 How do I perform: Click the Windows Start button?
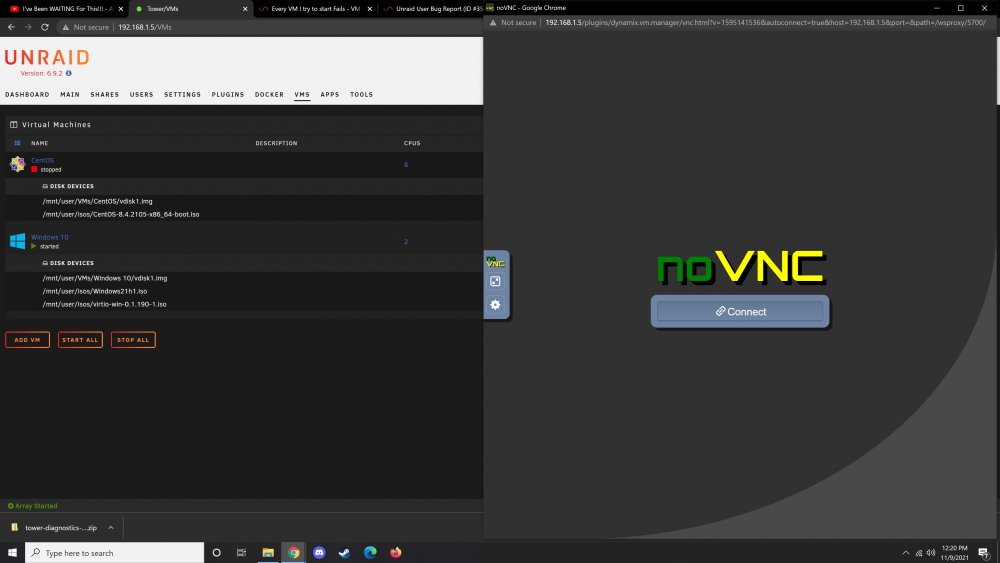point(12,553)
